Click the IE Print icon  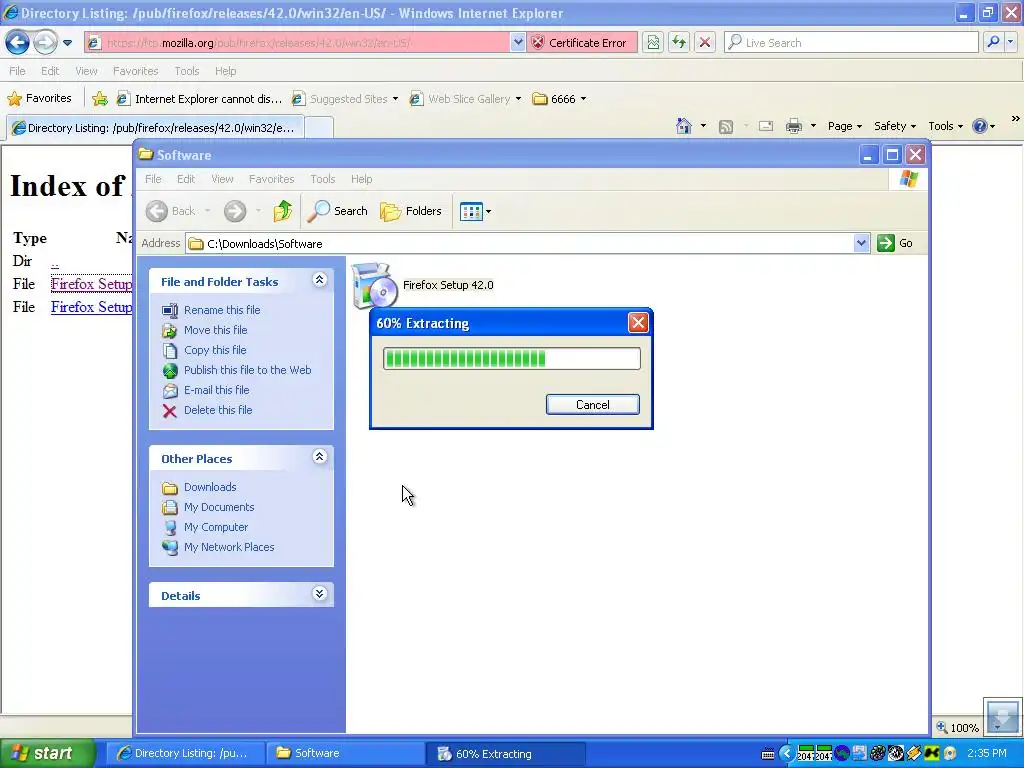pyautogui.click(x=793, y=126)
